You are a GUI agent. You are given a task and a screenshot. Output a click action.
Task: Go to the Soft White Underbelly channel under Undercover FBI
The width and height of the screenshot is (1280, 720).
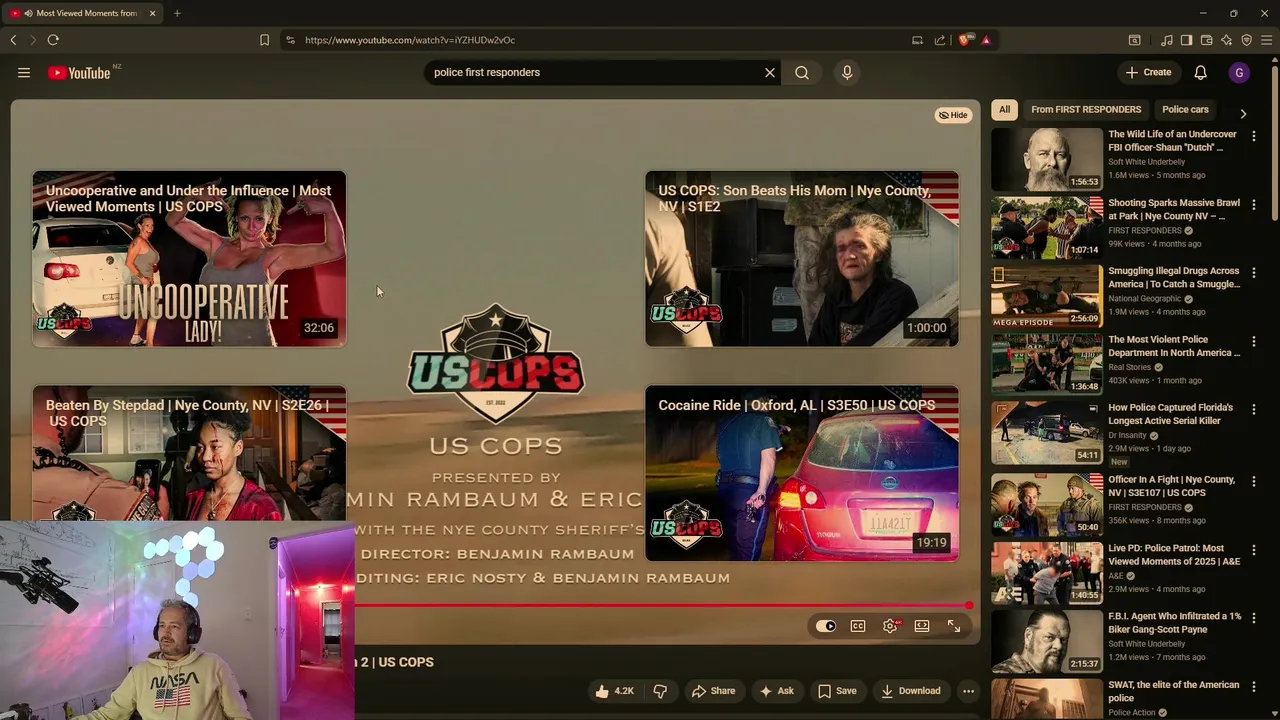pos(1146,162)
